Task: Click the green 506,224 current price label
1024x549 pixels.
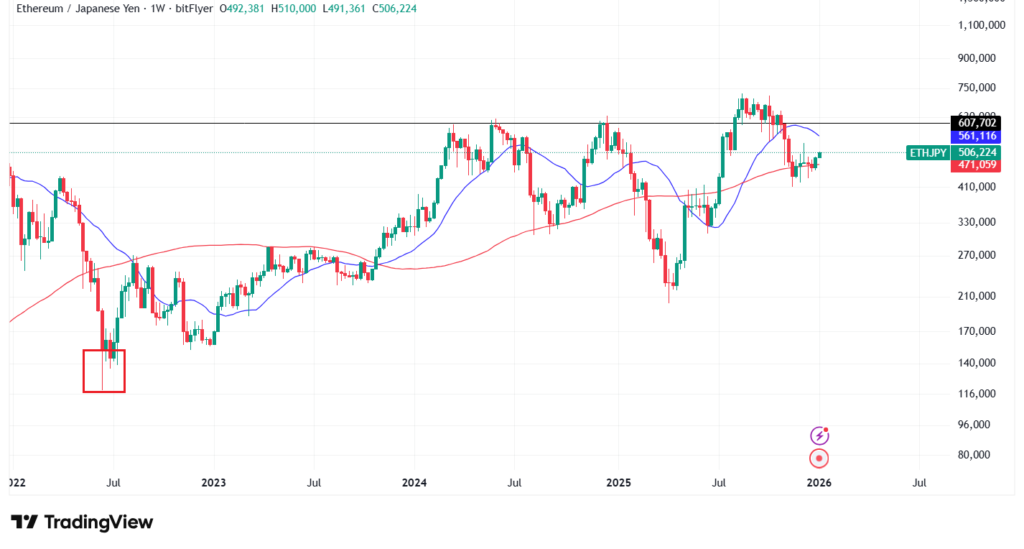Action: [x=979, y=153]
